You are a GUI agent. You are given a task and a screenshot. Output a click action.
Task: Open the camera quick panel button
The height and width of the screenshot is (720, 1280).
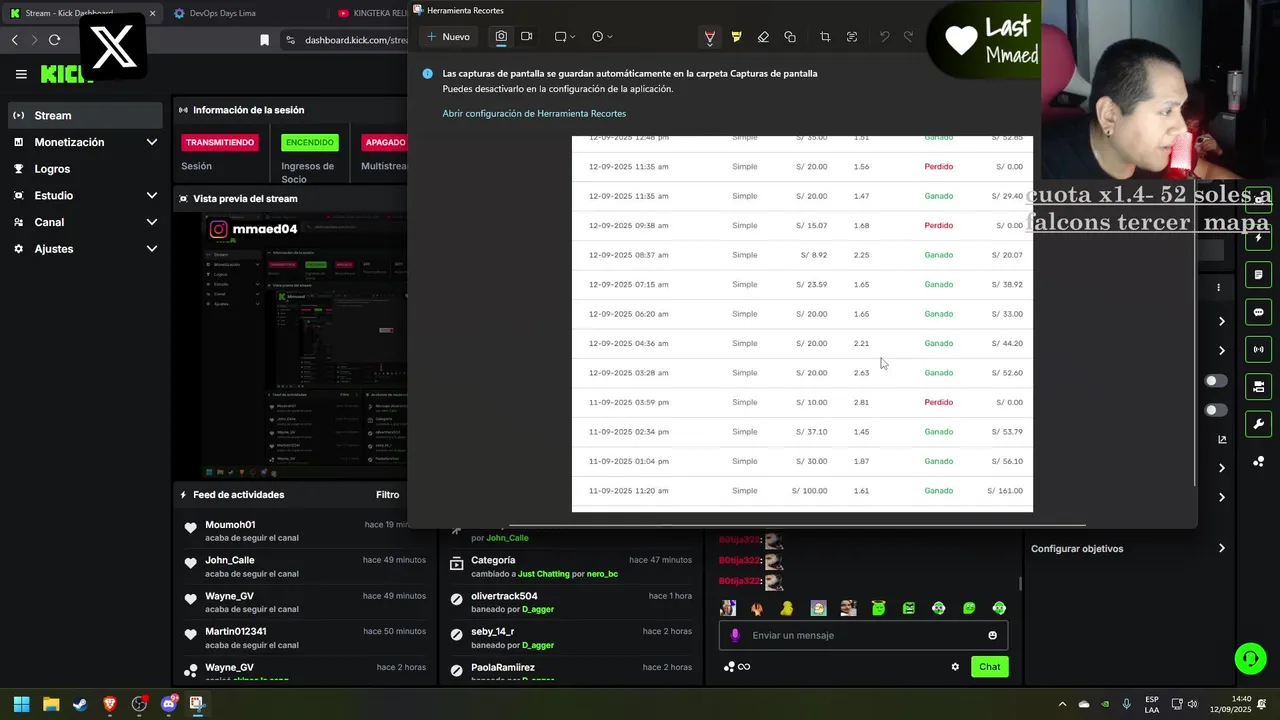1258,386
